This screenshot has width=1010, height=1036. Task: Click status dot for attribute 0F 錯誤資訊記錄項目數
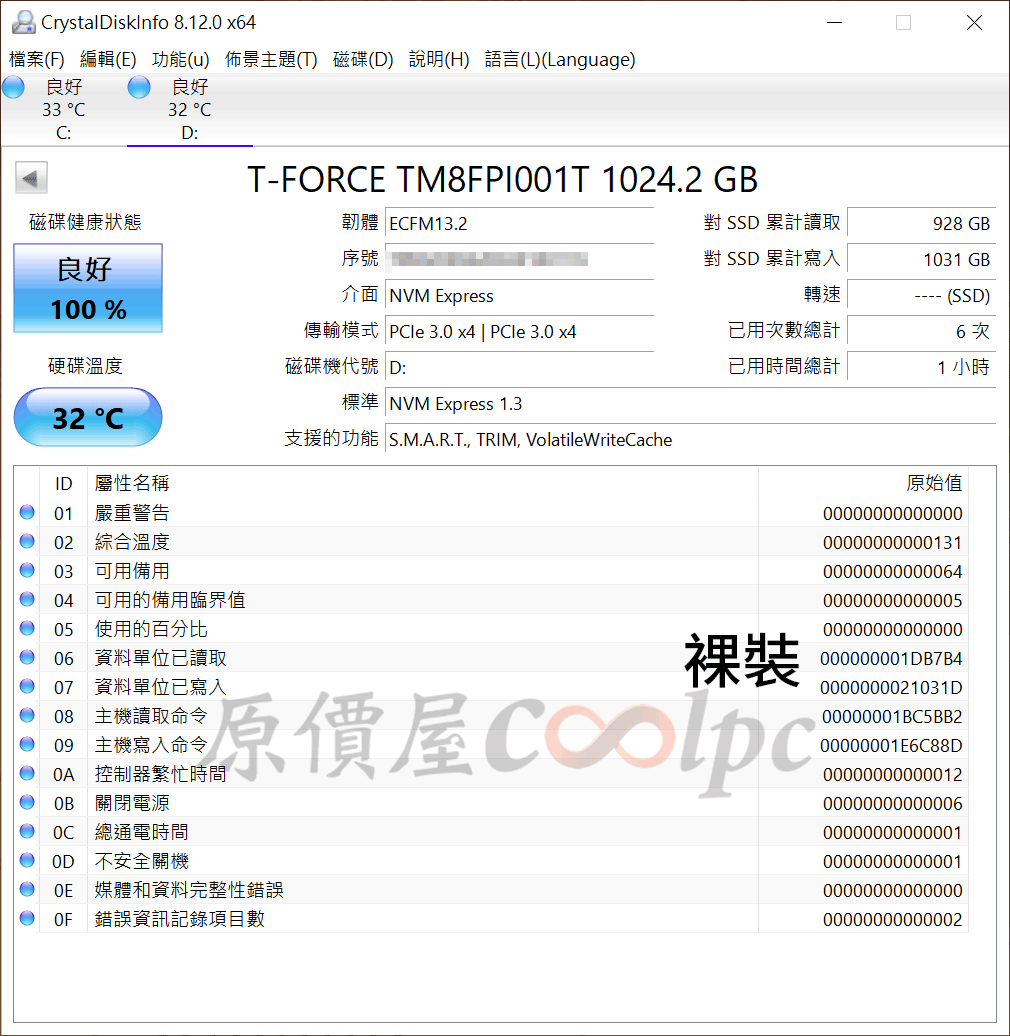(27, 918)
